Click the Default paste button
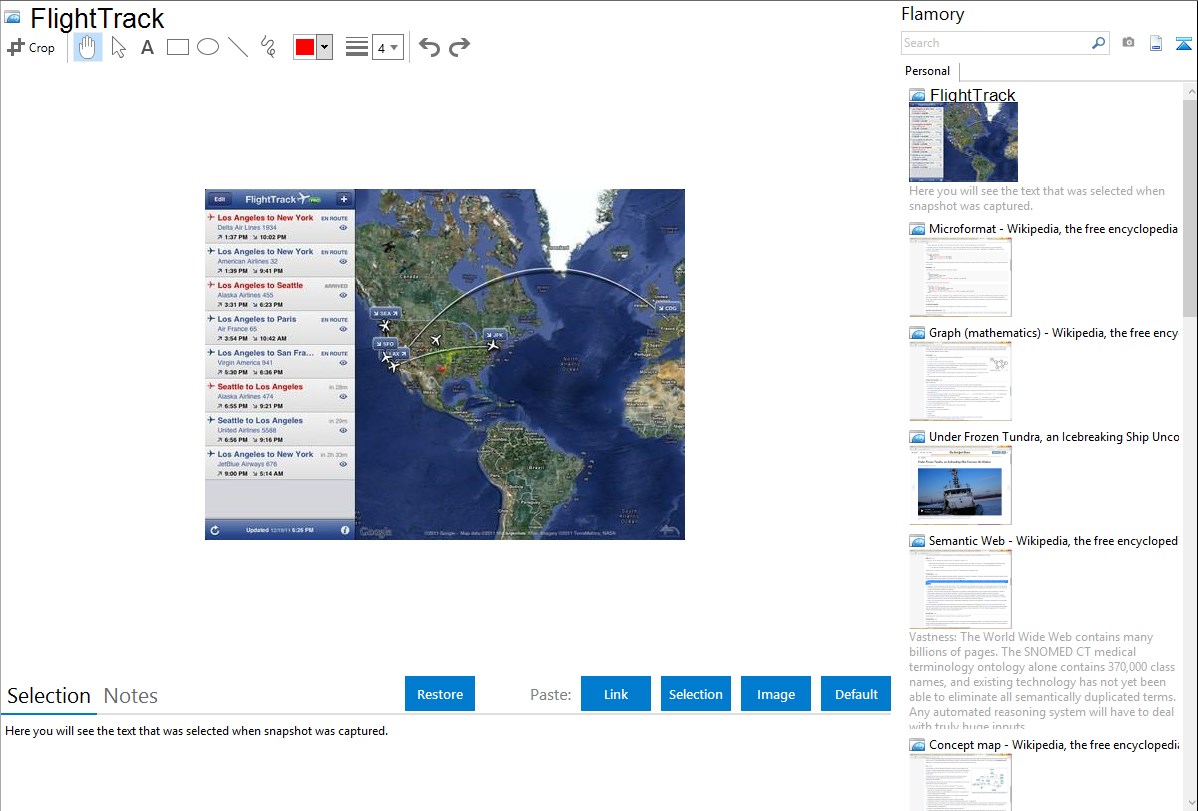Screen dimensions: 1198x811 [856, 694]
